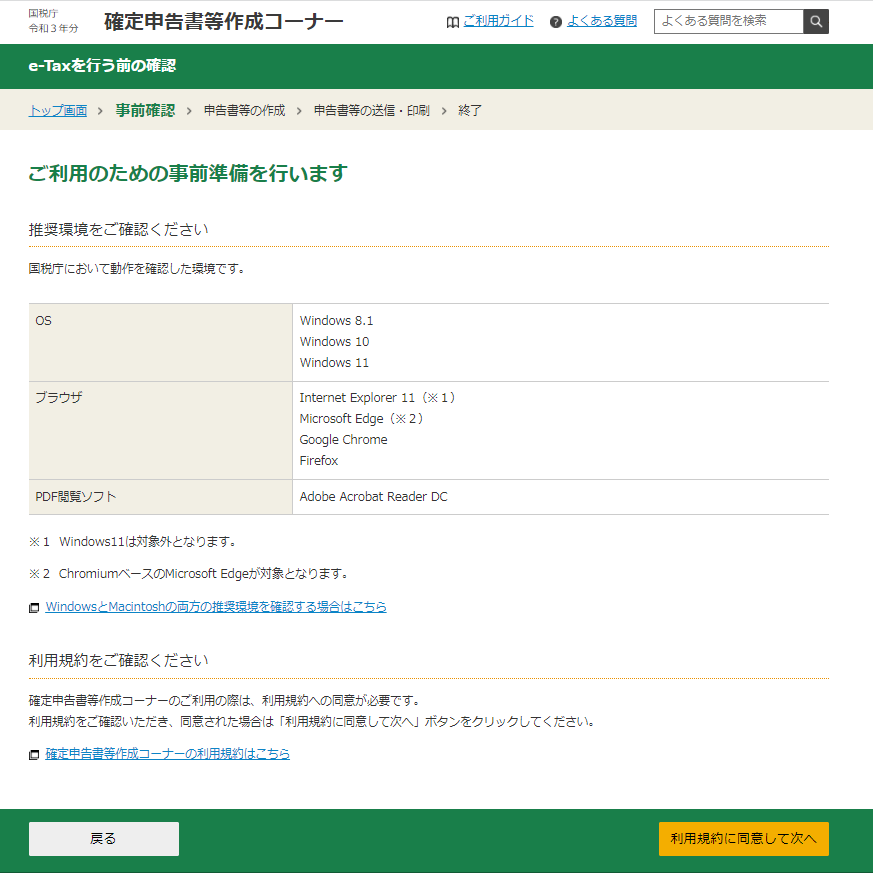Go to トップ画面 breadcrumb link
This screenshot has width=873, height=873.
click(58, 110)
